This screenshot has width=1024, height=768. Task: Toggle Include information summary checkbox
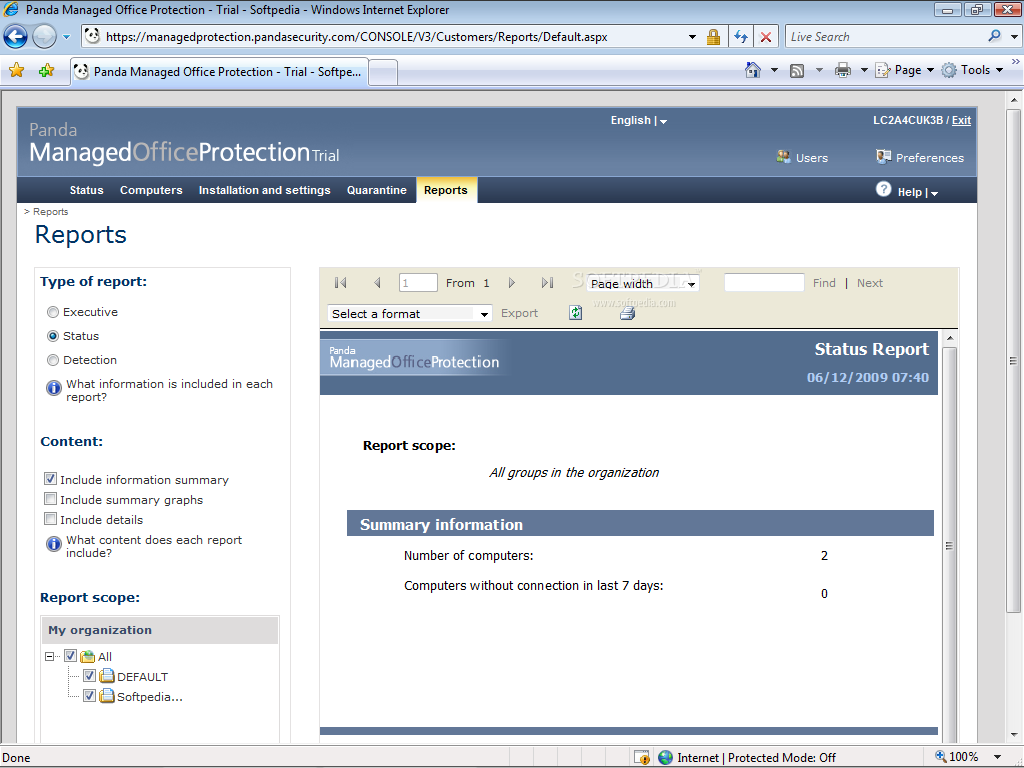pos(50,479)
